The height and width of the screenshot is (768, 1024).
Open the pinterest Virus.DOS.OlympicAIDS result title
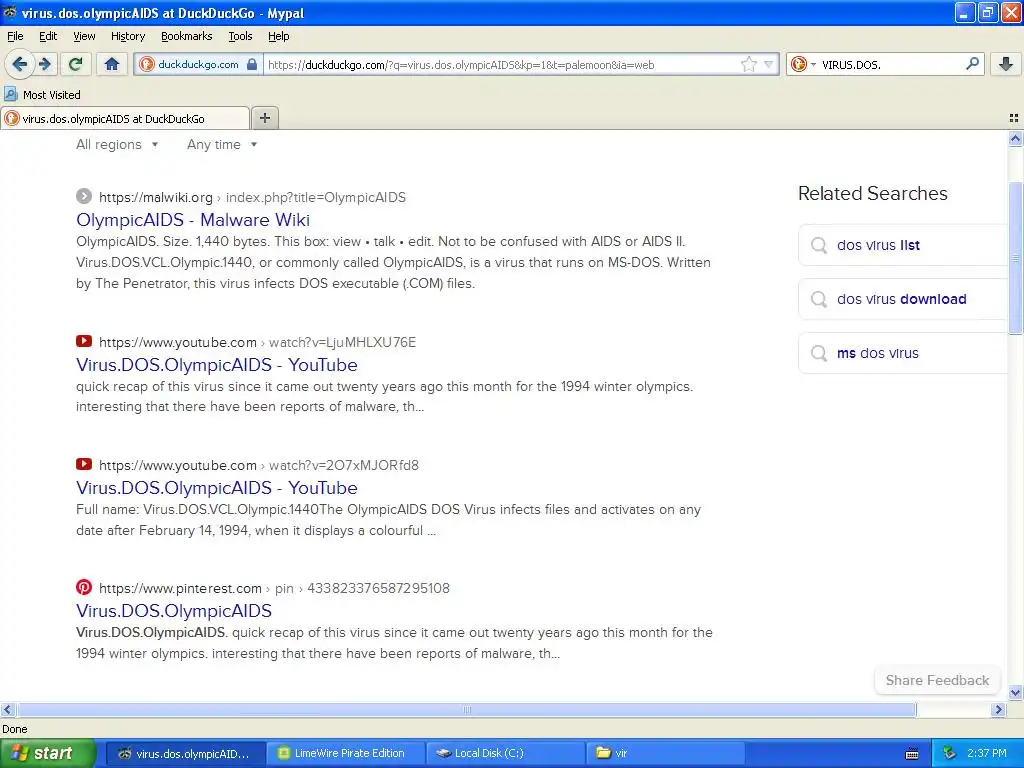click(x=174, y=611)
